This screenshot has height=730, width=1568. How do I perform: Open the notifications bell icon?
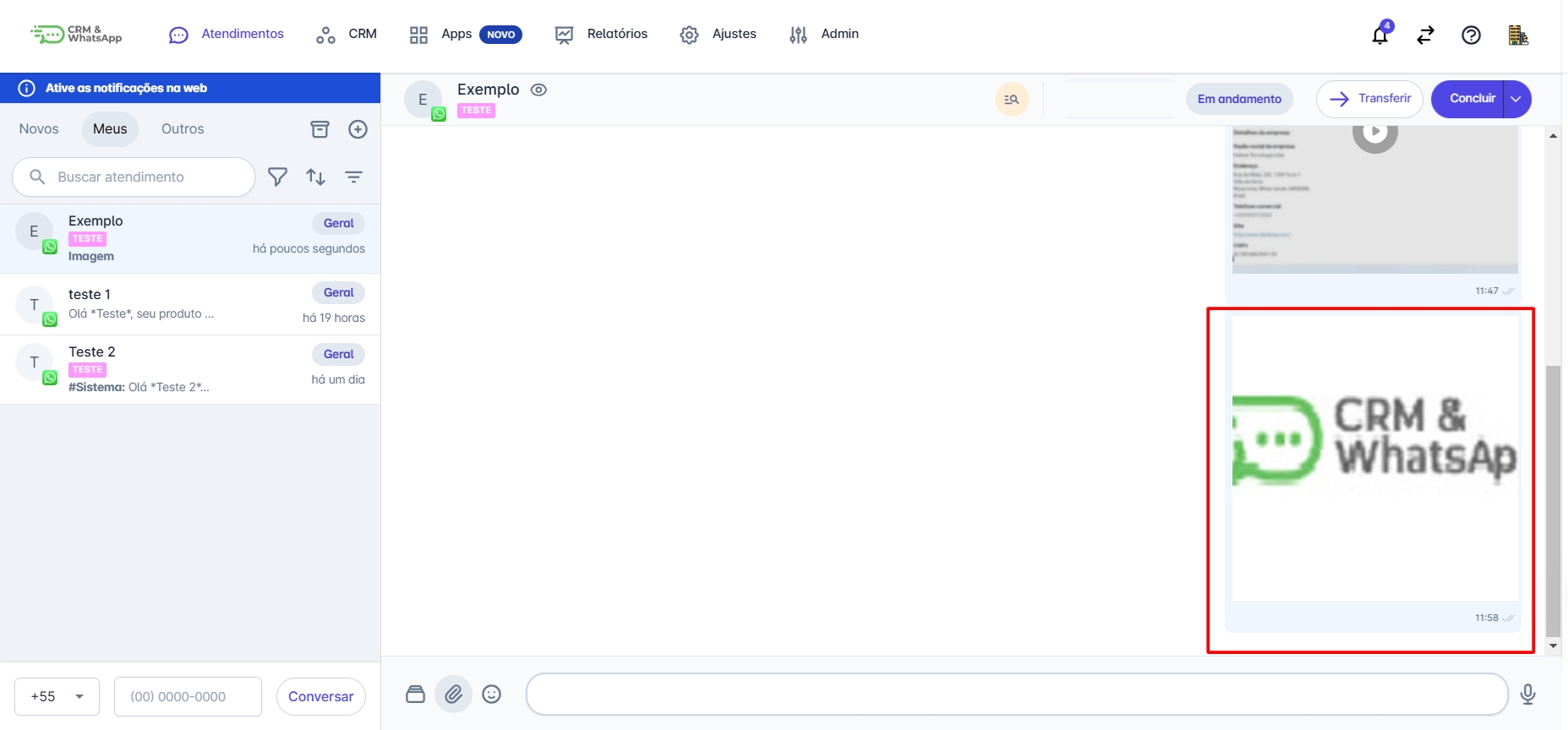tap(1380, 35)
